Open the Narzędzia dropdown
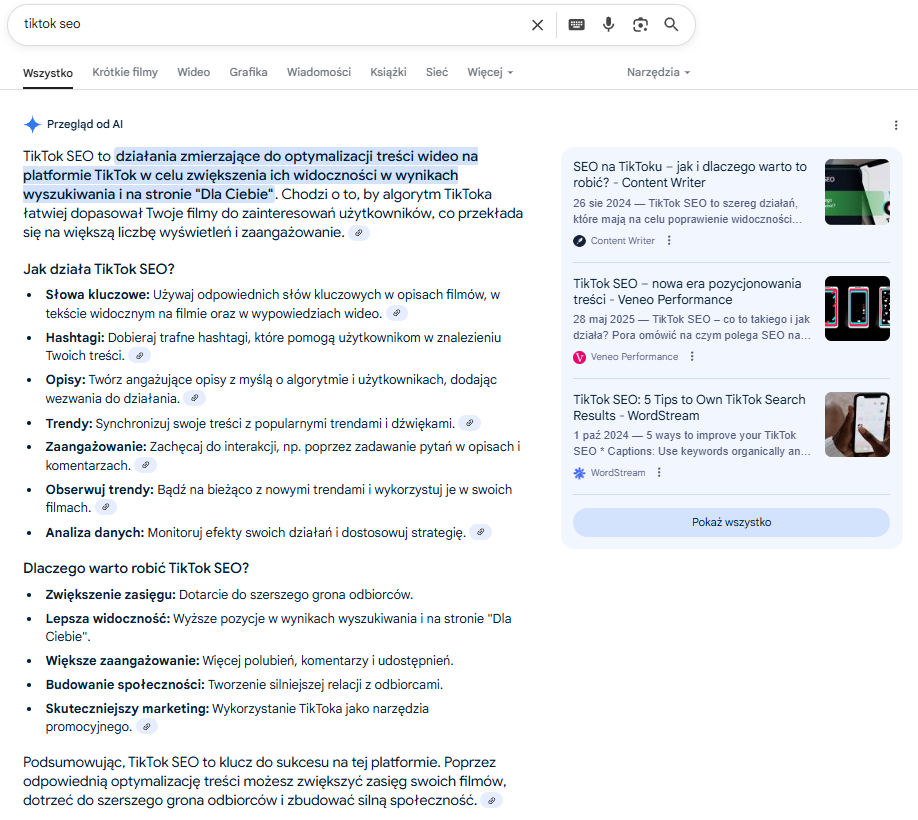Image resolution: width=918 pixels, height=820 pixels. tap(658, 72)
